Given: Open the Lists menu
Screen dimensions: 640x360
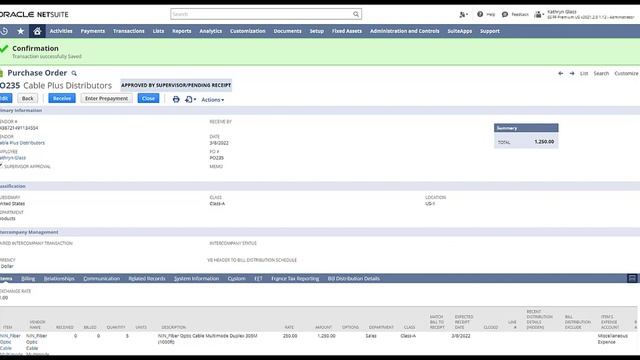Looking at the screenshot, I should [x=158, y=31].
